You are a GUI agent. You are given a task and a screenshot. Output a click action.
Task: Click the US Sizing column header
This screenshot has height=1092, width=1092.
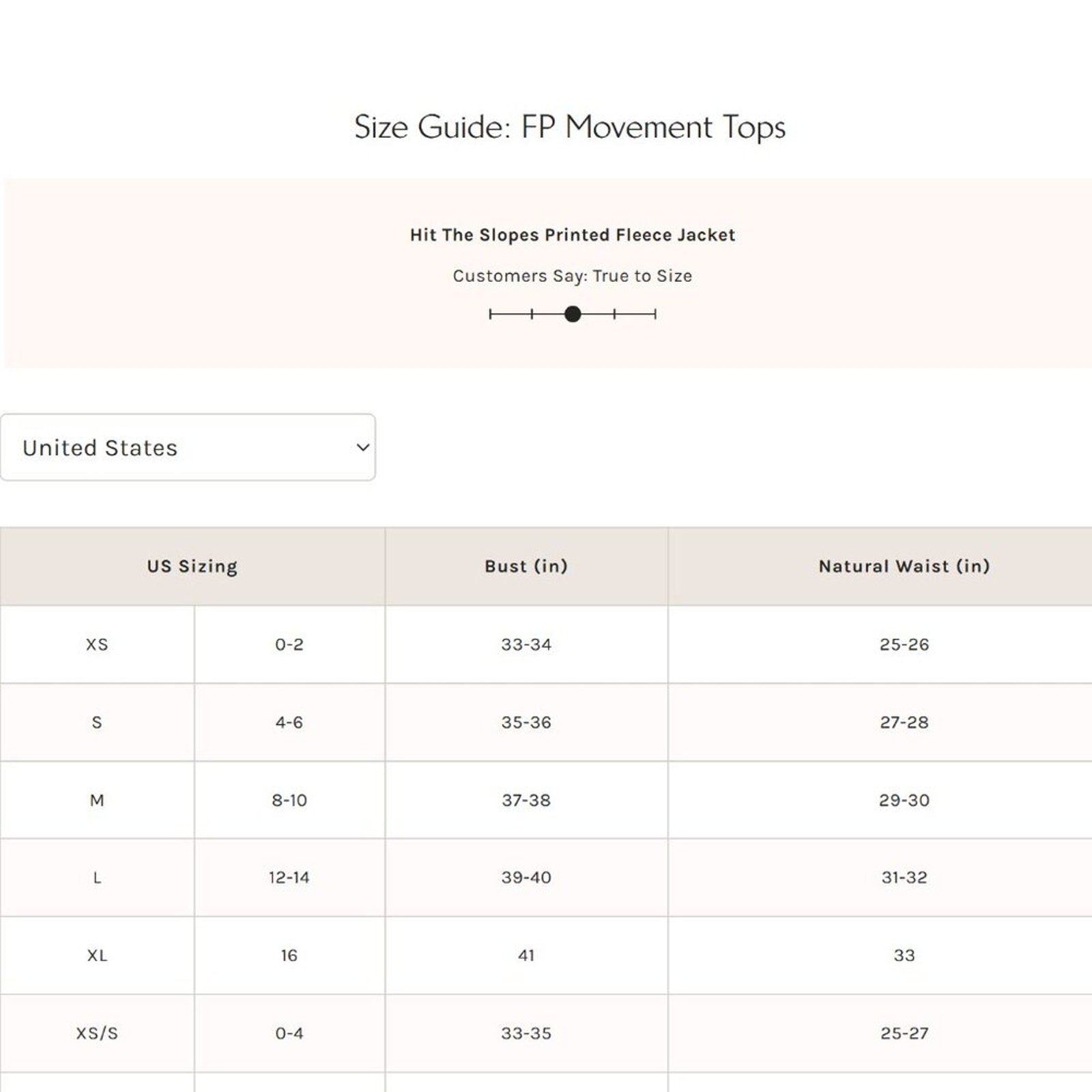[x=192, y=566]
